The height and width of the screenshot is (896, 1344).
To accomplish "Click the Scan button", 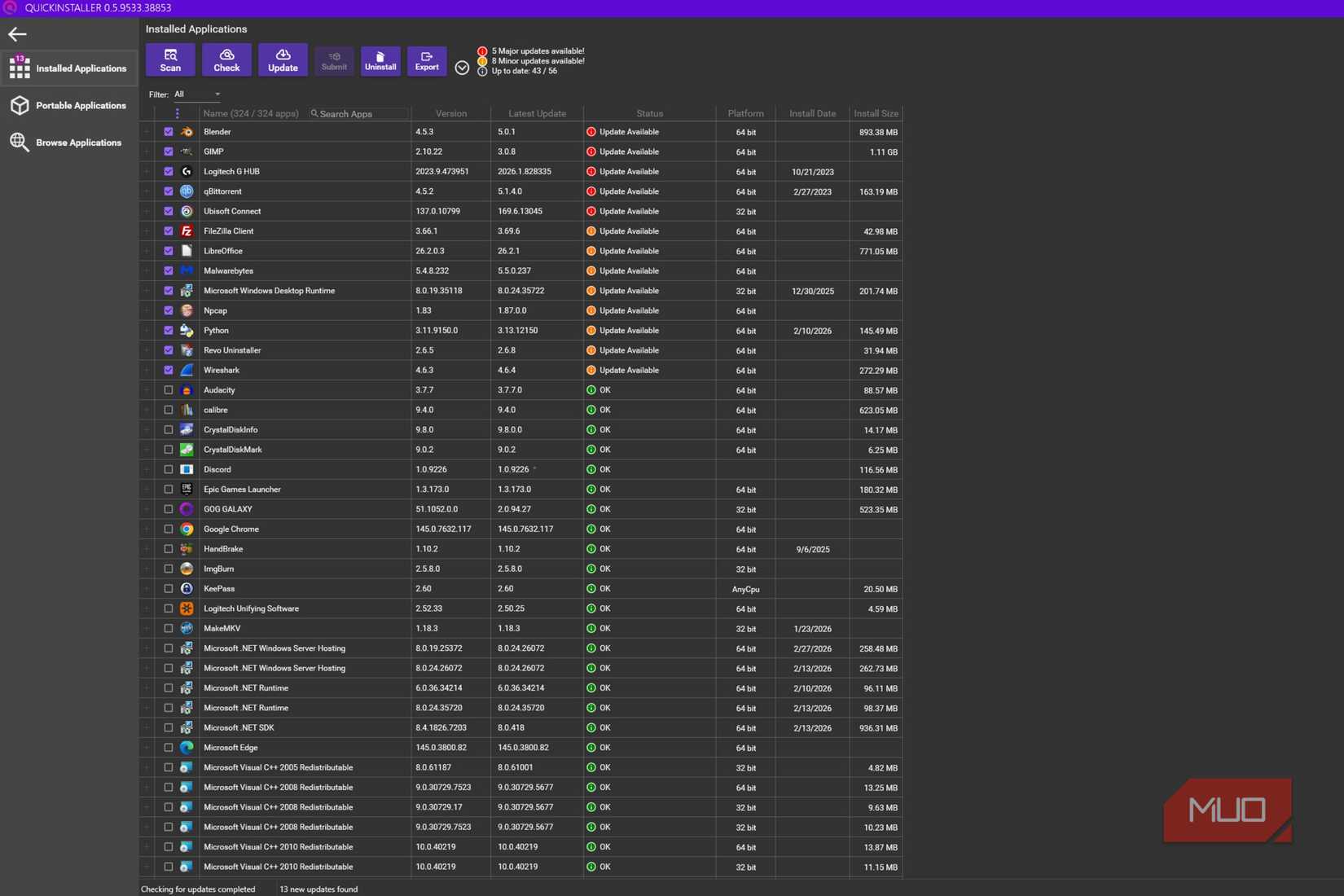I will click(170, 60).
